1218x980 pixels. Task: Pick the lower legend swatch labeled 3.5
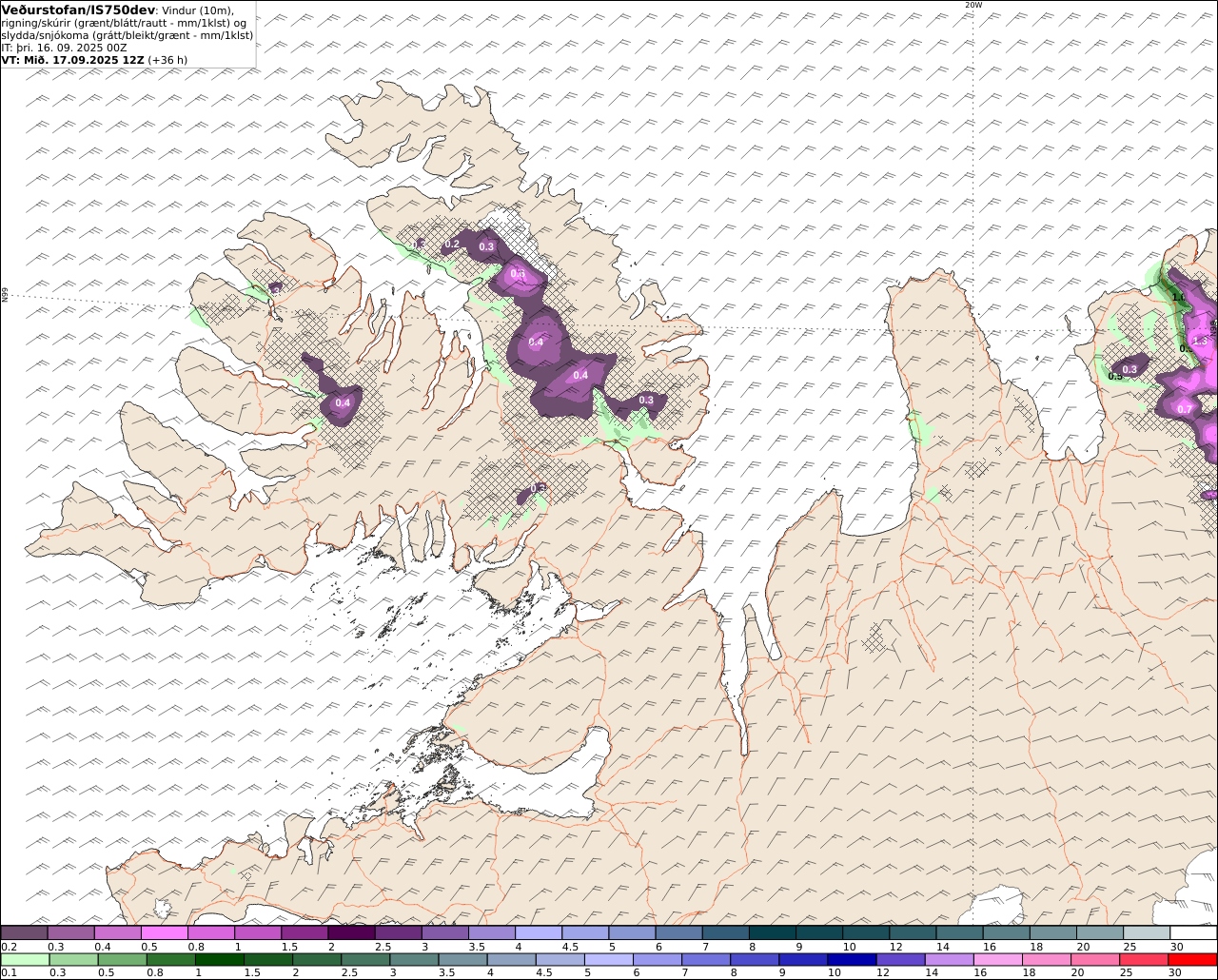click(x=462, y=960)
